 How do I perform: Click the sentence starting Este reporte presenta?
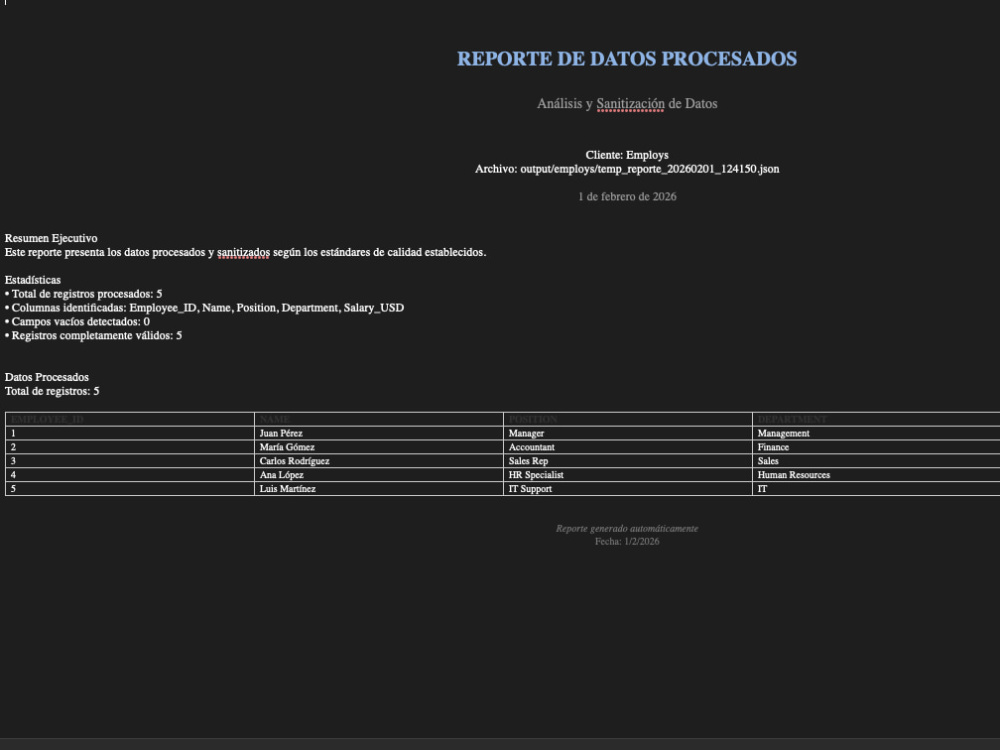(x=246, y=252)
